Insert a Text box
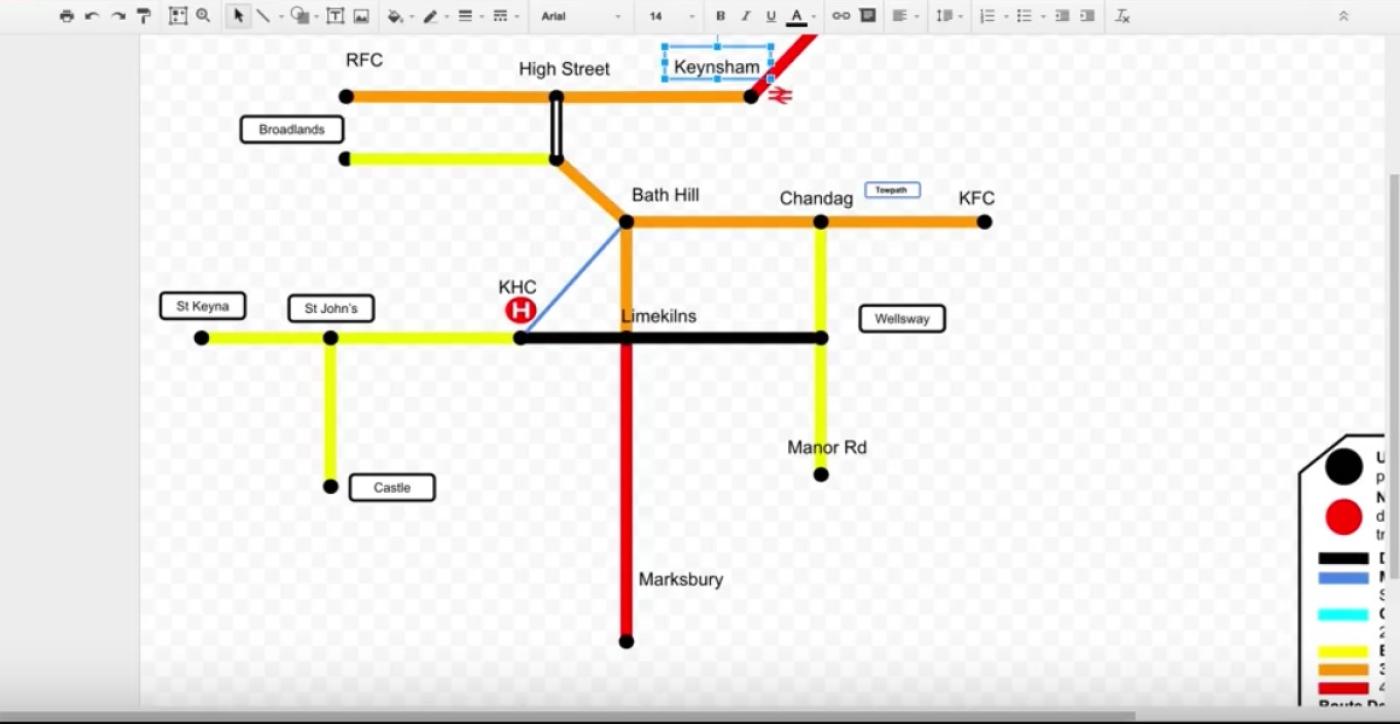Viewport: 1400px width, 724px height. [336, 16]
